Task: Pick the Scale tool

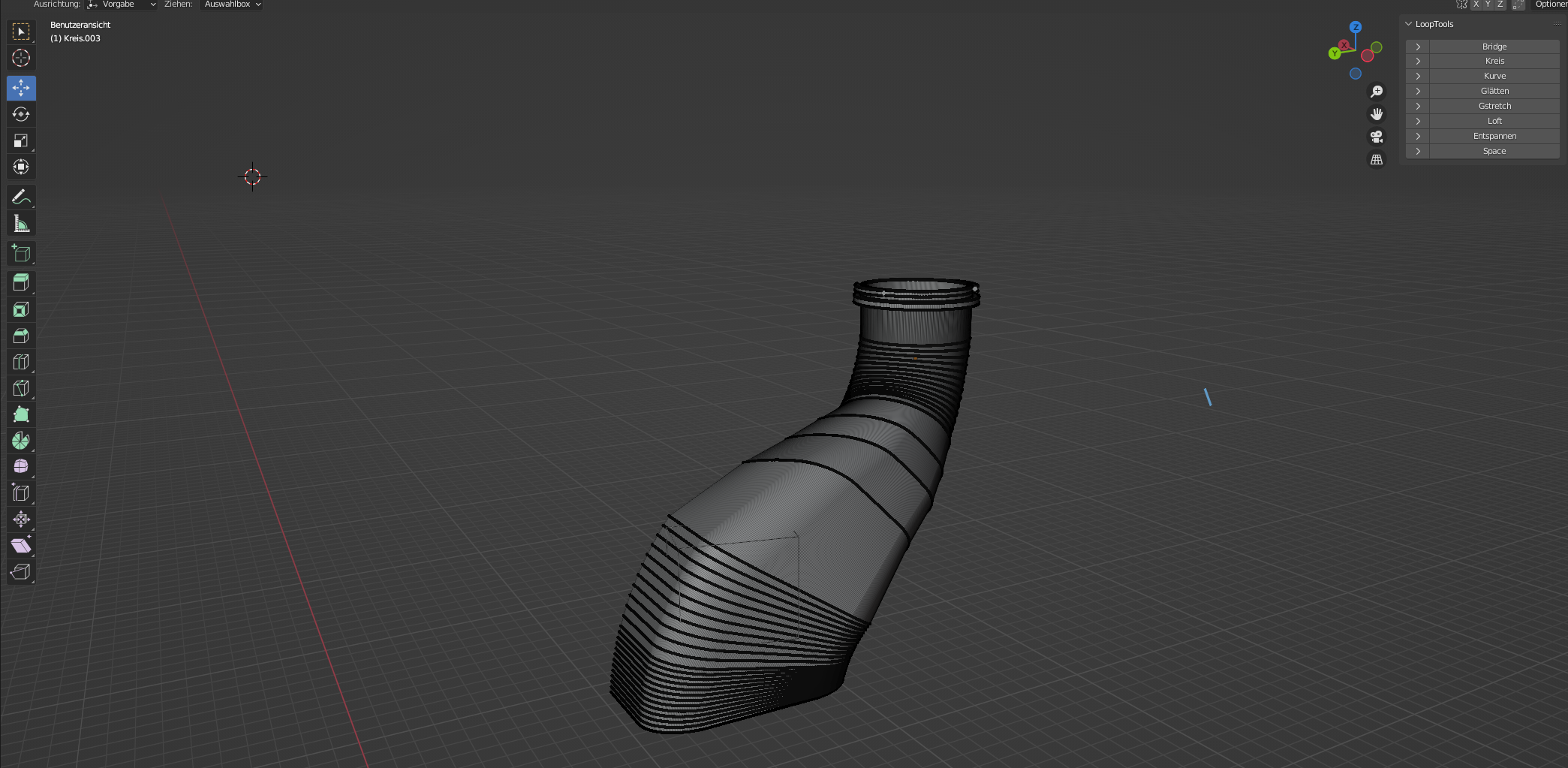Action: coord(21,140)
